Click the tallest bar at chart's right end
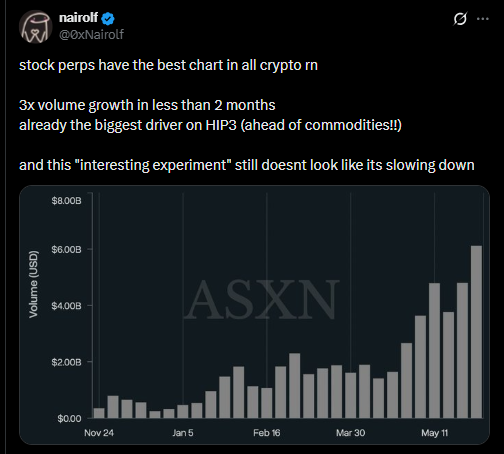The width and height of the screenshot is (504, 454). (476, 332)
